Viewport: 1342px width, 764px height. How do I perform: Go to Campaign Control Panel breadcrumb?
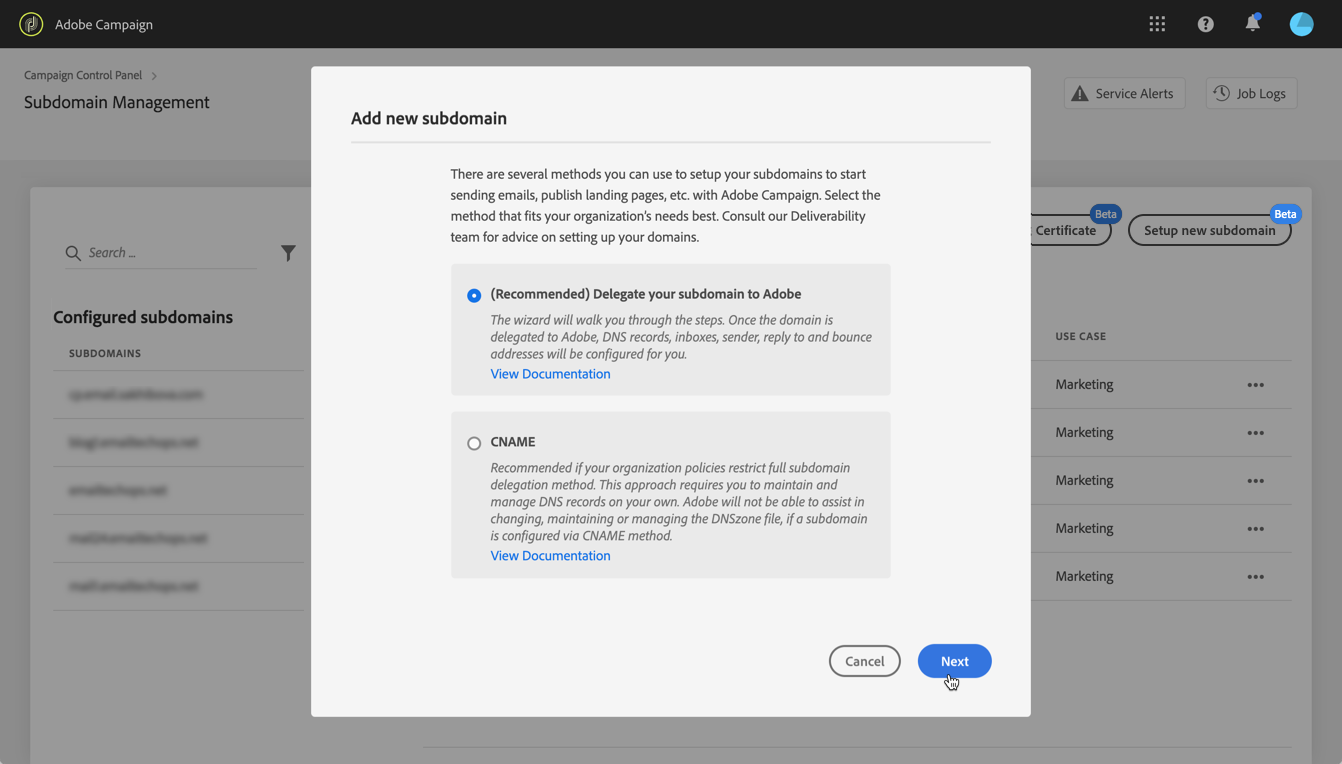(x=83, y=75)
